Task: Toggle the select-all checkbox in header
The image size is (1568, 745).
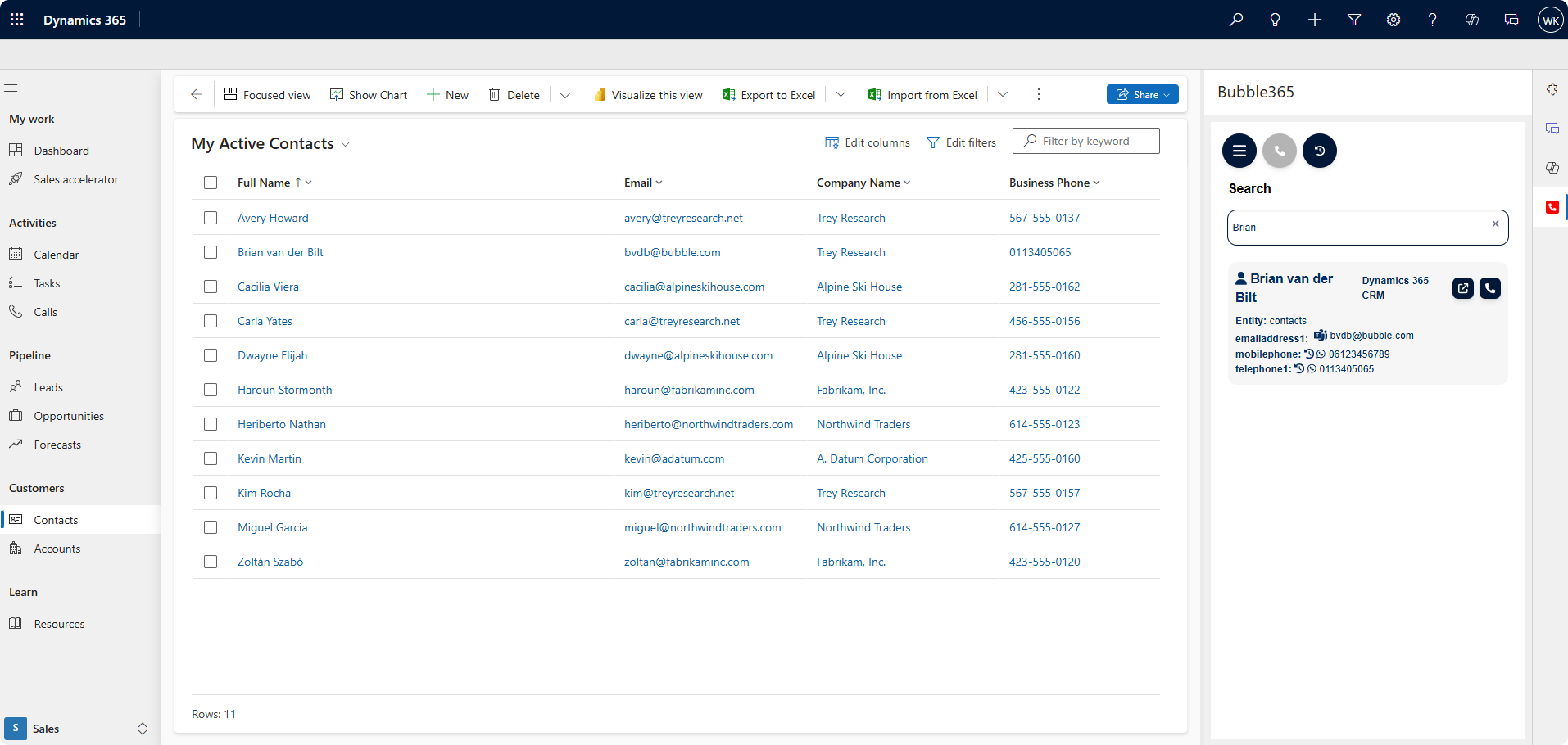Action: click(x=211, y=183)
